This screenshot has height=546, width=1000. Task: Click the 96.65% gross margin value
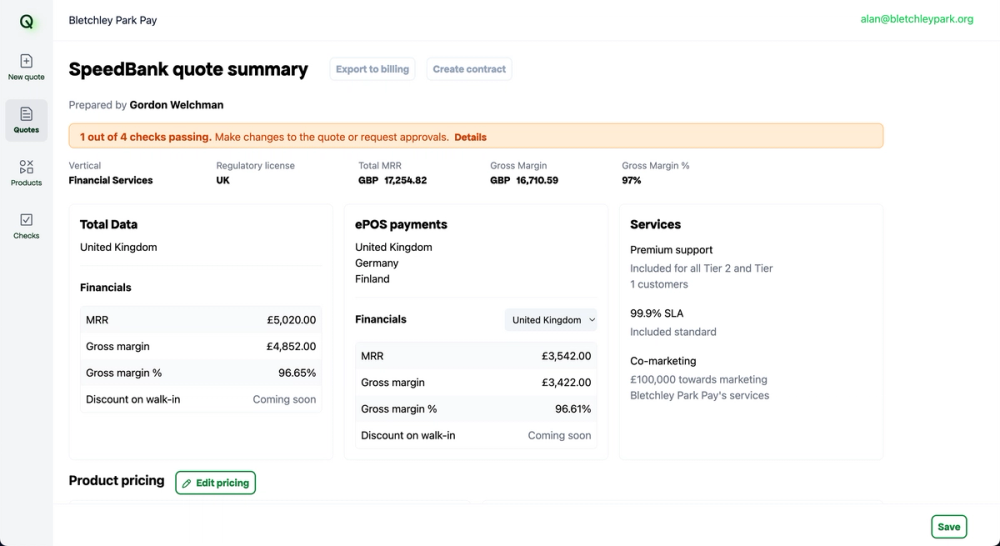297,373
